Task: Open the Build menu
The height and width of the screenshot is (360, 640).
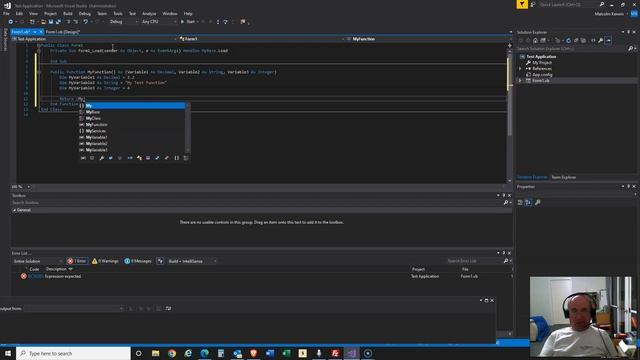Action: click(68, 13)
